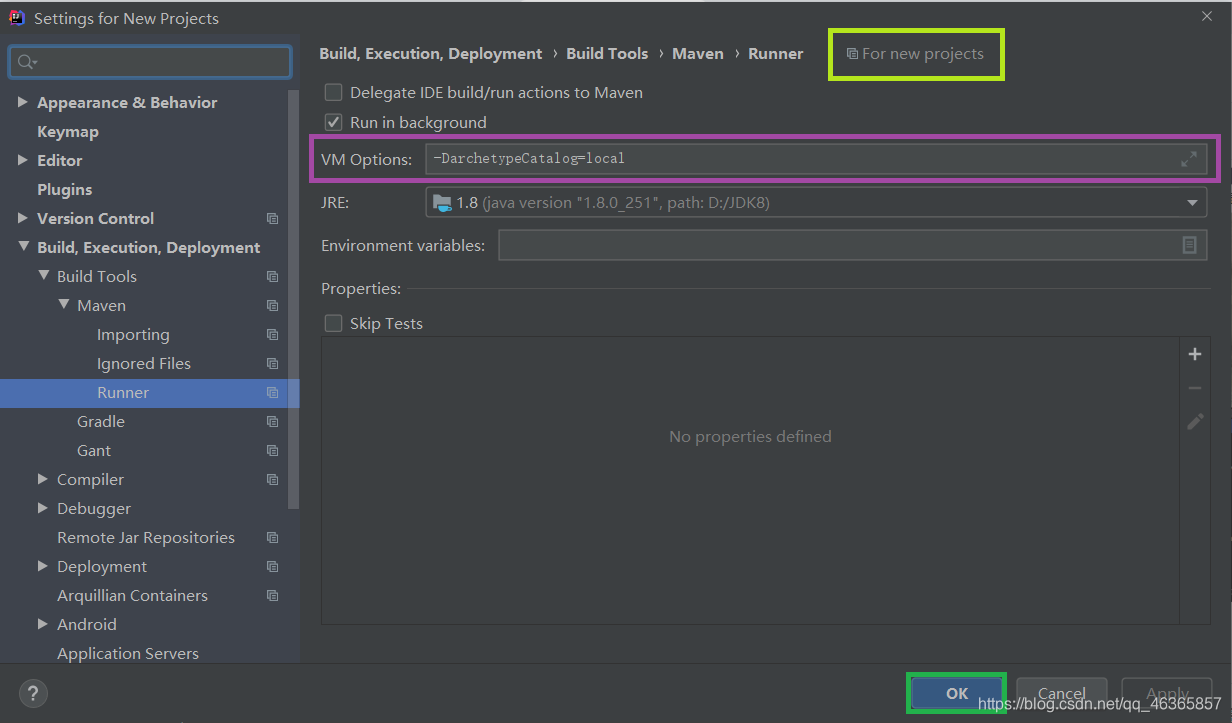Add a new Maven property
Screen dimensions: 1232x723
pyautogui.click(x=1195, y=353)
